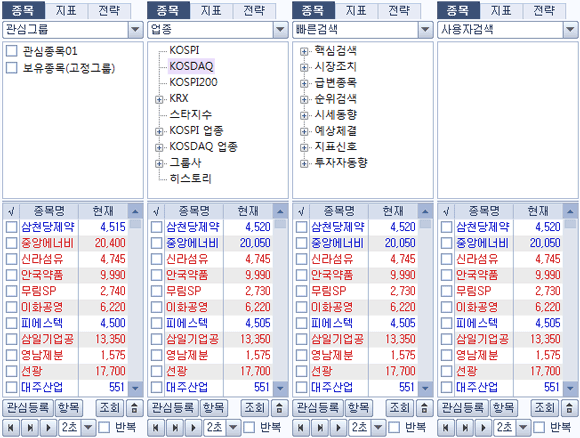The width and height of the screenshot is (580, 438).
Task: Enable 반복 checkbox in the 업종 panel
Action: click(249, 428)
